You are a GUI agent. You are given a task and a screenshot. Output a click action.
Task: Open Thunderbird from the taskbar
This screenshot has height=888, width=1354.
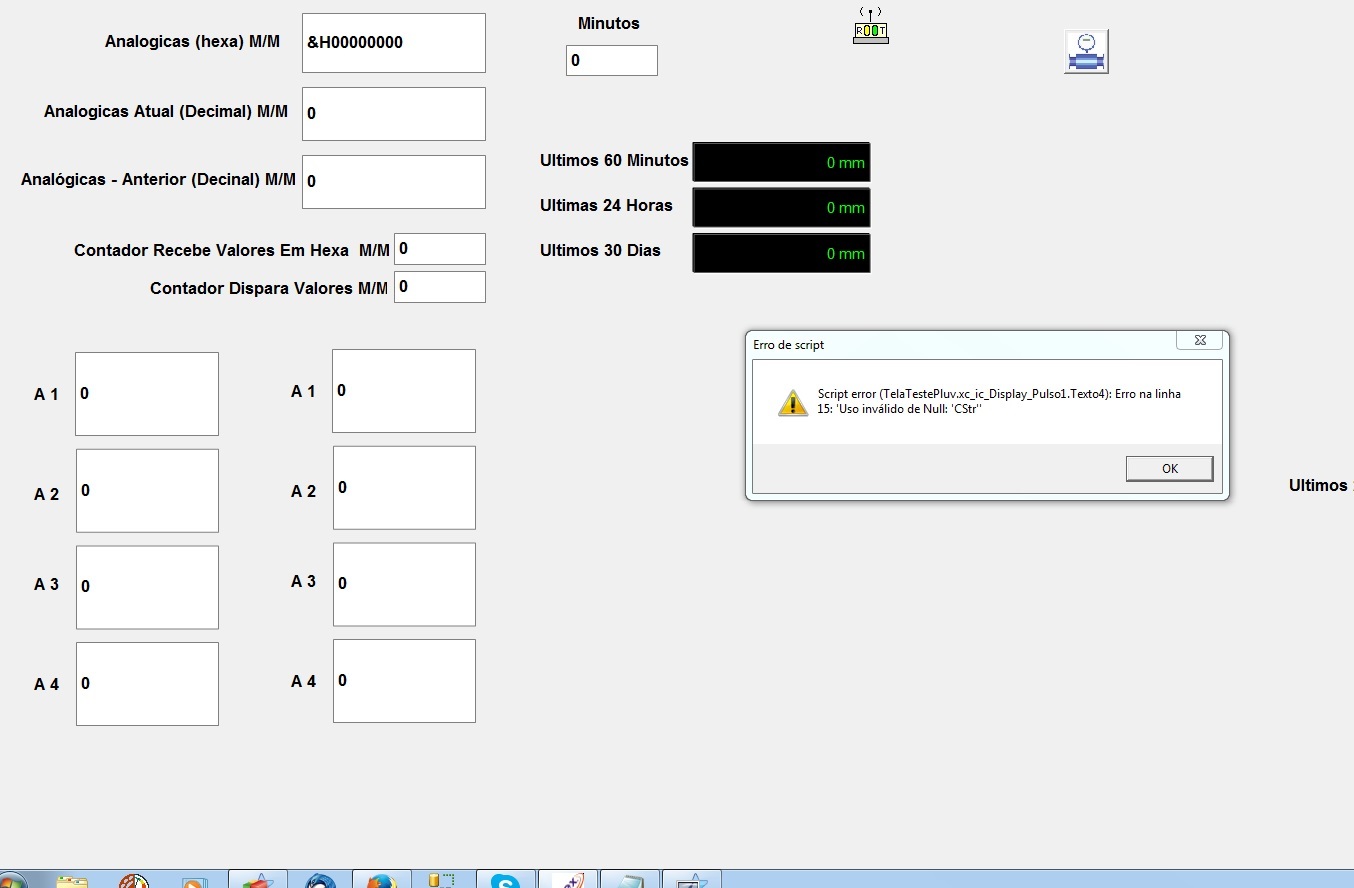320,879
